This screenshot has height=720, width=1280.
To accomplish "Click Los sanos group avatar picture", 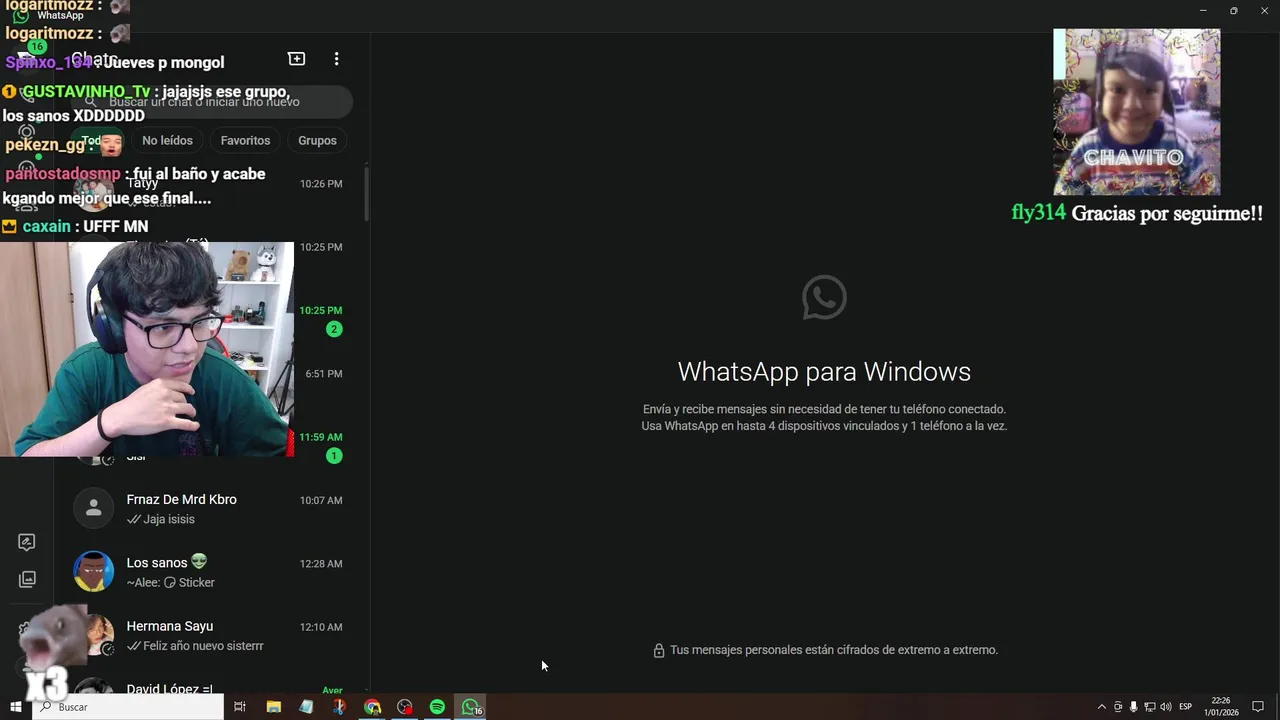I will point(93,572).
